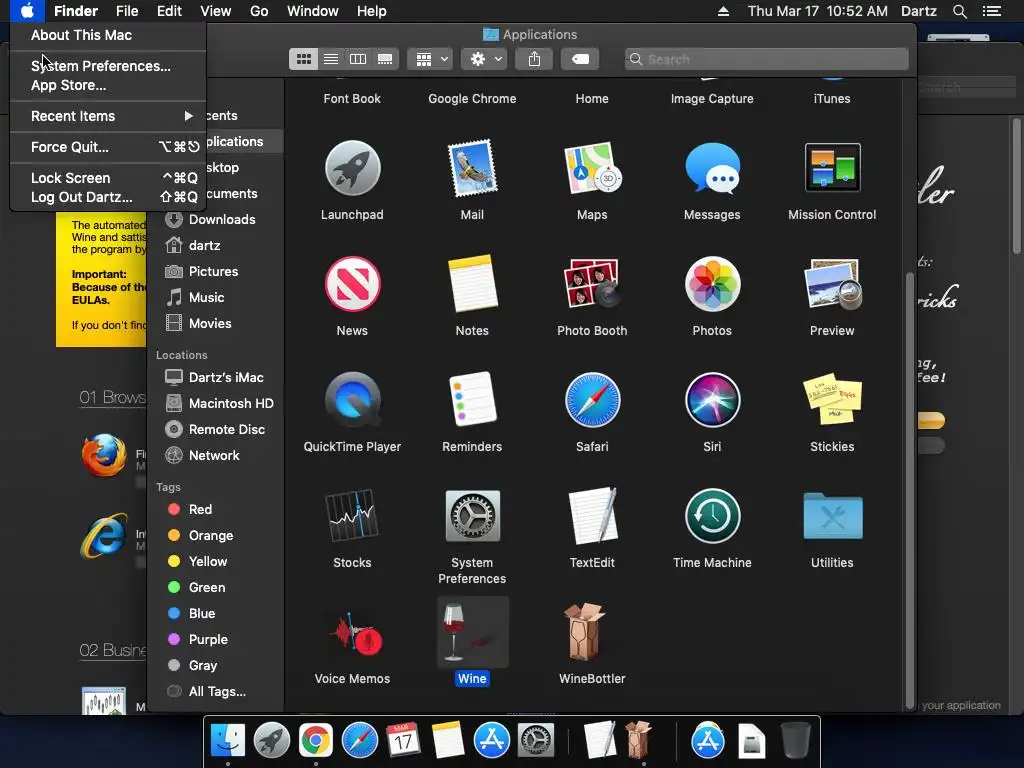Select Music in Finder sidebar
Image resolution: width=1024 pixels, height=768 pixels.
(x=216, y=298)
